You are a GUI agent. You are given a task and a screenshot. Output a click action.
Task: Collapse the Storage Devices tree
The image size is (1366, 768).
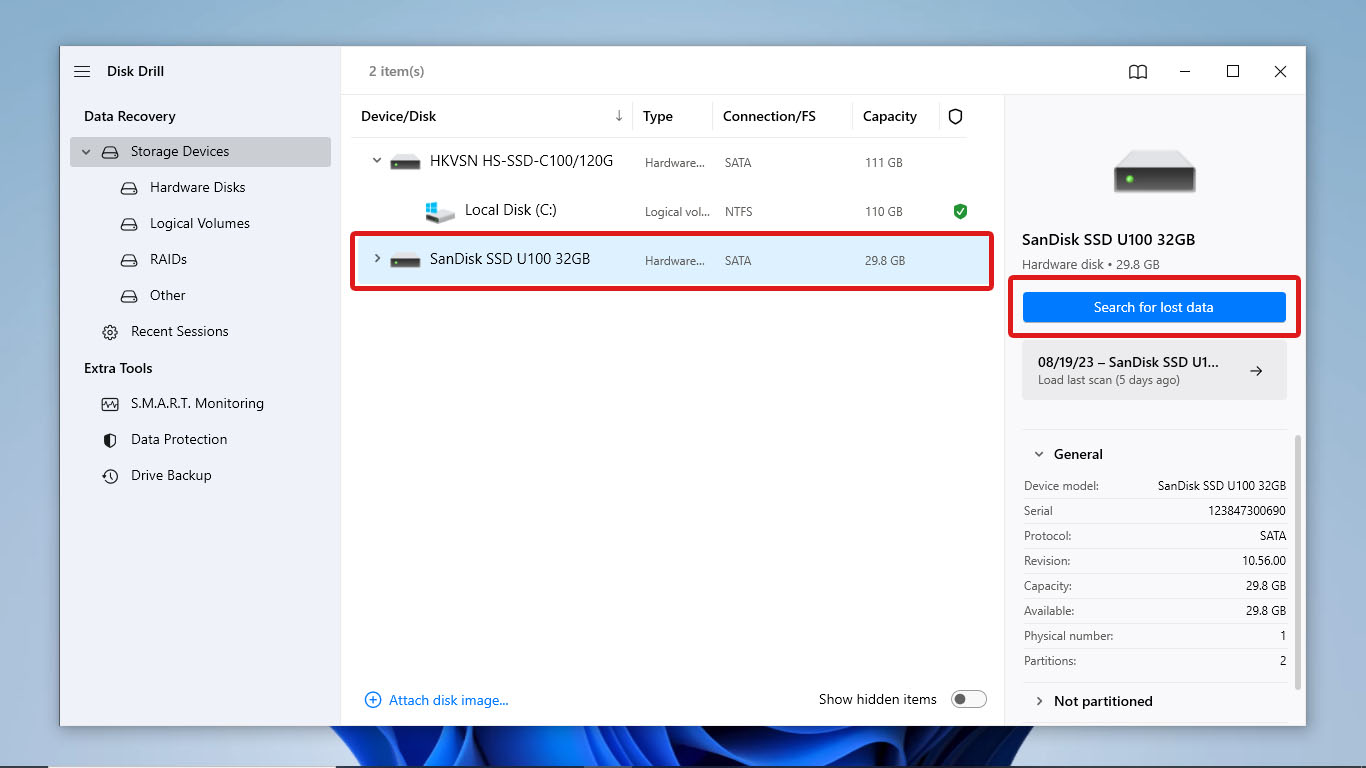(86, 152)
